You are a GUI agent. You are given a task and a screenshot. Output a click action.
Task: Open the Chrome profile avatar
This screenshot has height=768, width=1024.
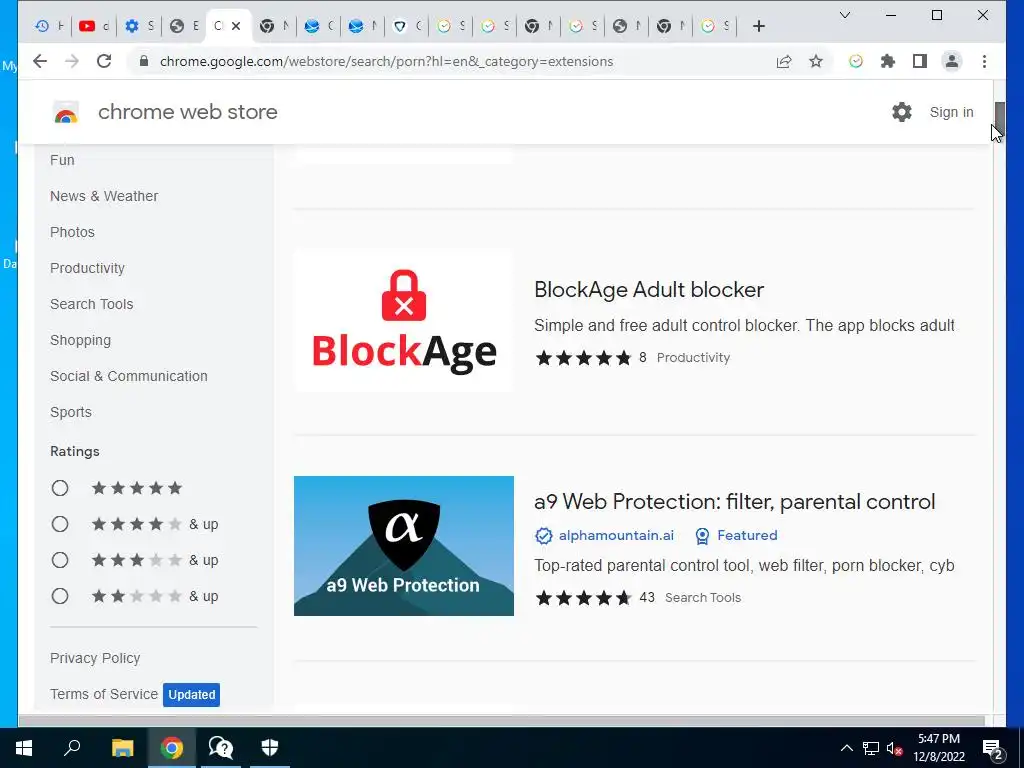tap(952, 61)
